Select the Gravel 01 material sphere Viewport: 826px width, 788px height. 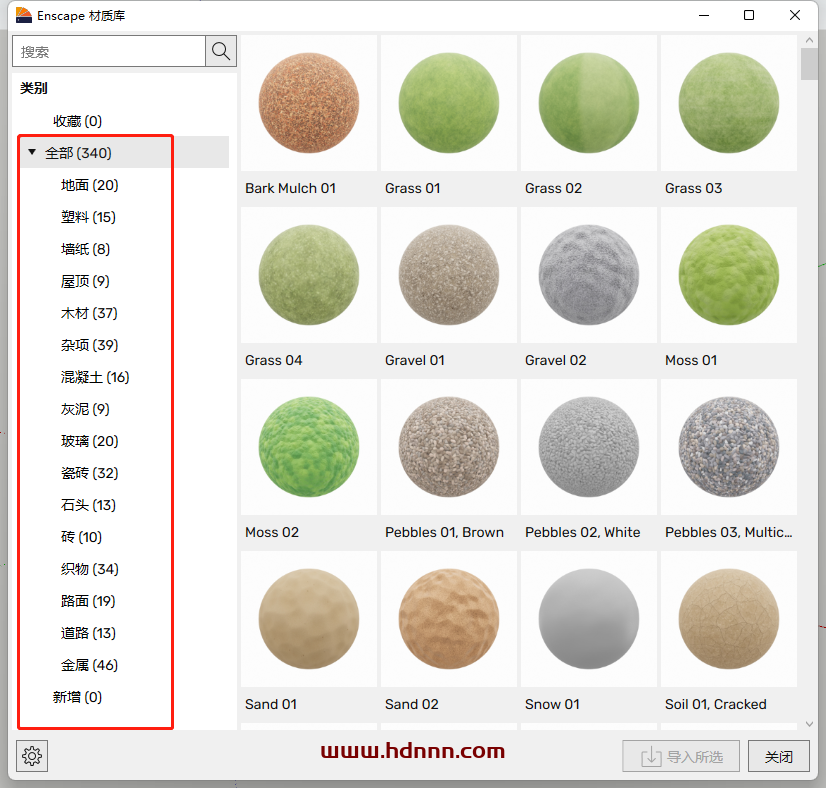click(x=449, y=275)
